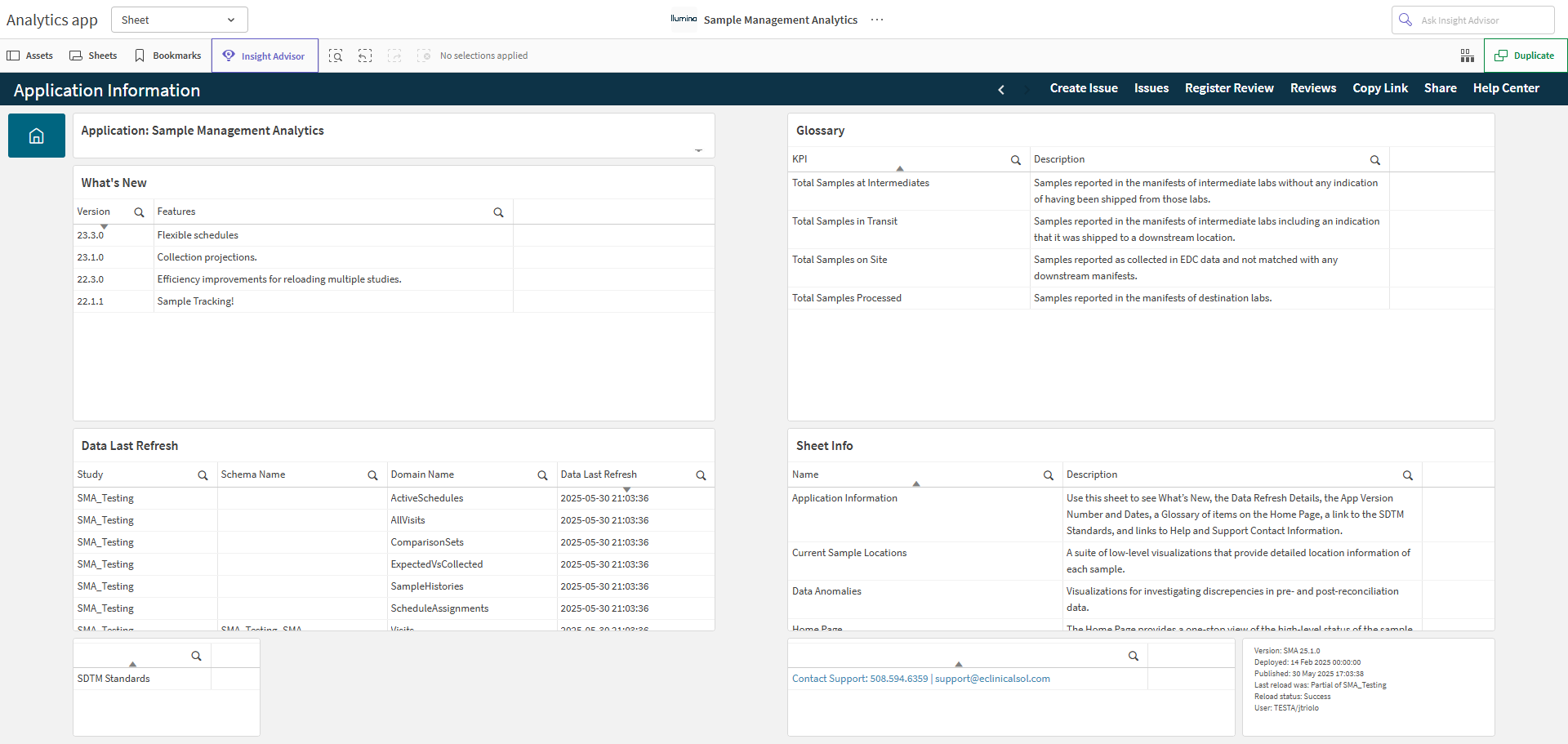
Task: Search the Domain Name column
Action: coord(542,475)
